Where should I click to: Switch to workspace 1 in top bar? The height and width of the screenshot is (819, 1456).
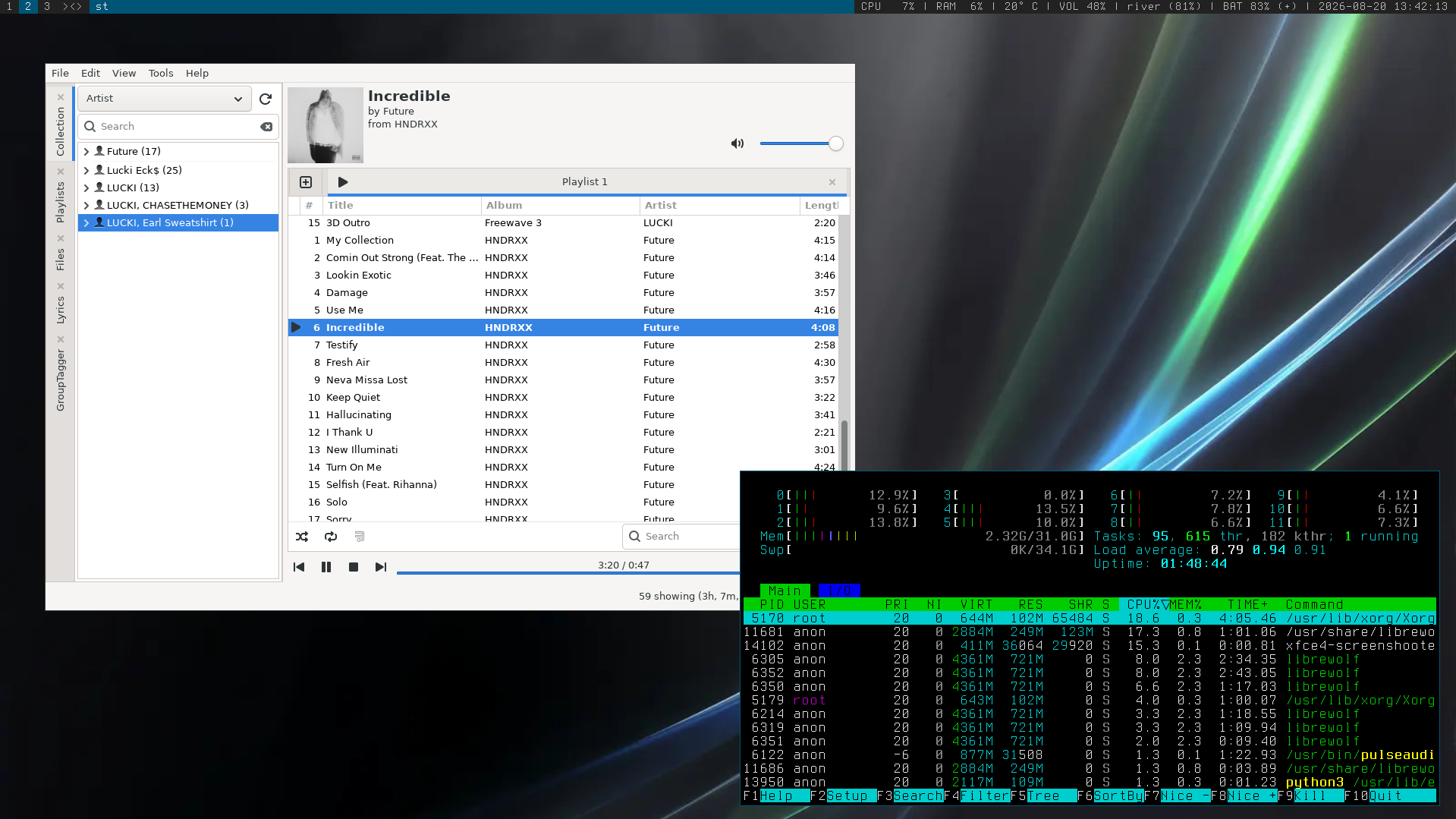[x=9, y=6]
